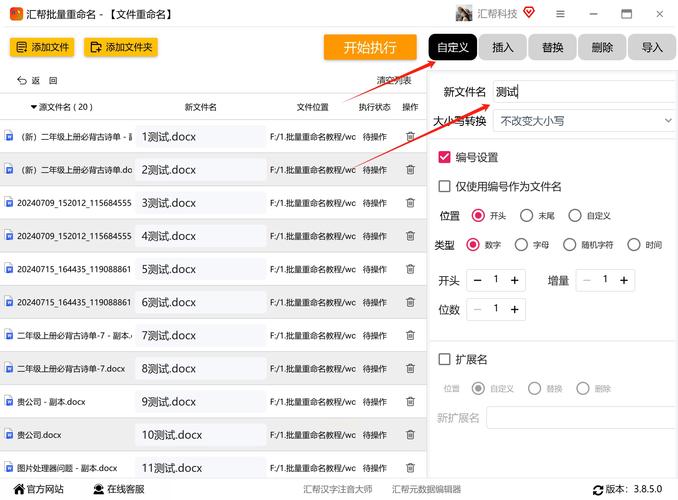The image size is (678, 500).
Task: Switch to the 删除 tab
Action: click(602, 47)
